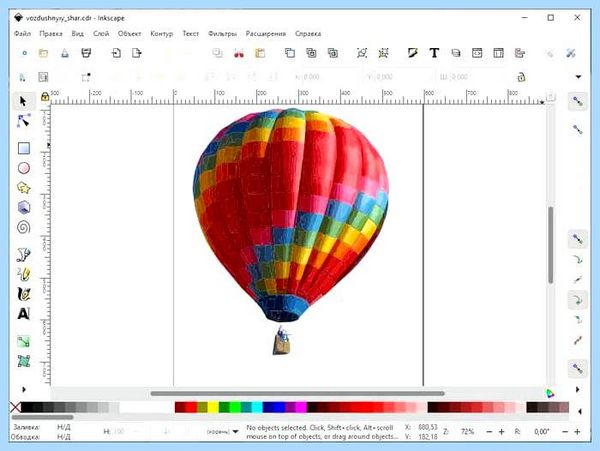Viewport: 600px width, 451px height.
Task: Expand hidden snap controls arrow
Action: (x=577, y=389)
